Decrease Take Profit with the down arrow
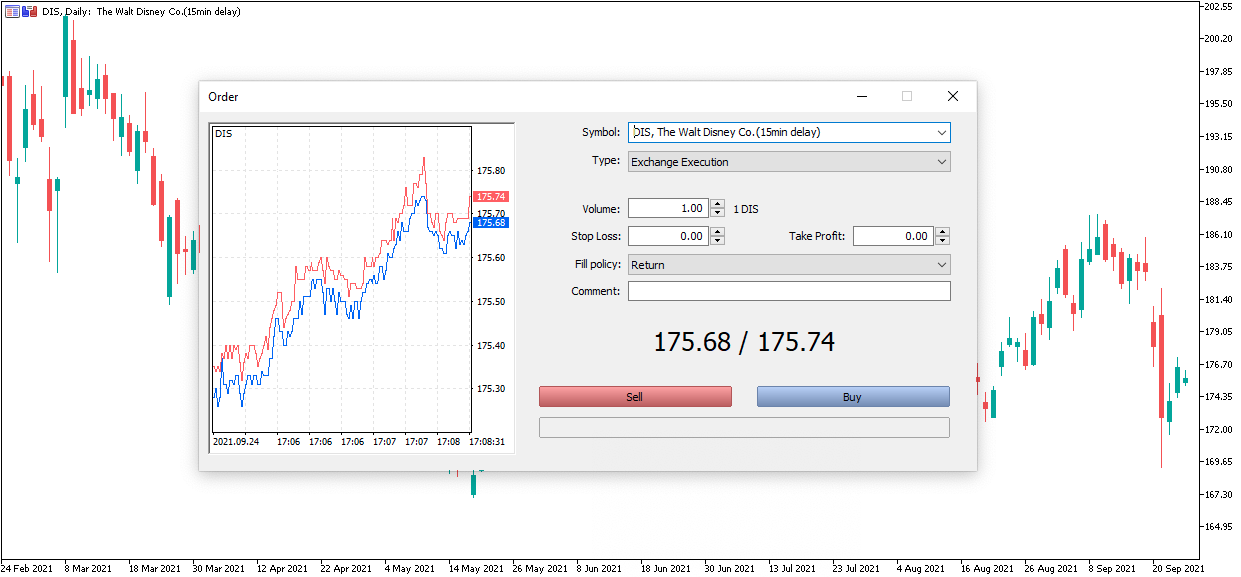The width and height of the screenshot is (1241, 577). coord(943,241)
